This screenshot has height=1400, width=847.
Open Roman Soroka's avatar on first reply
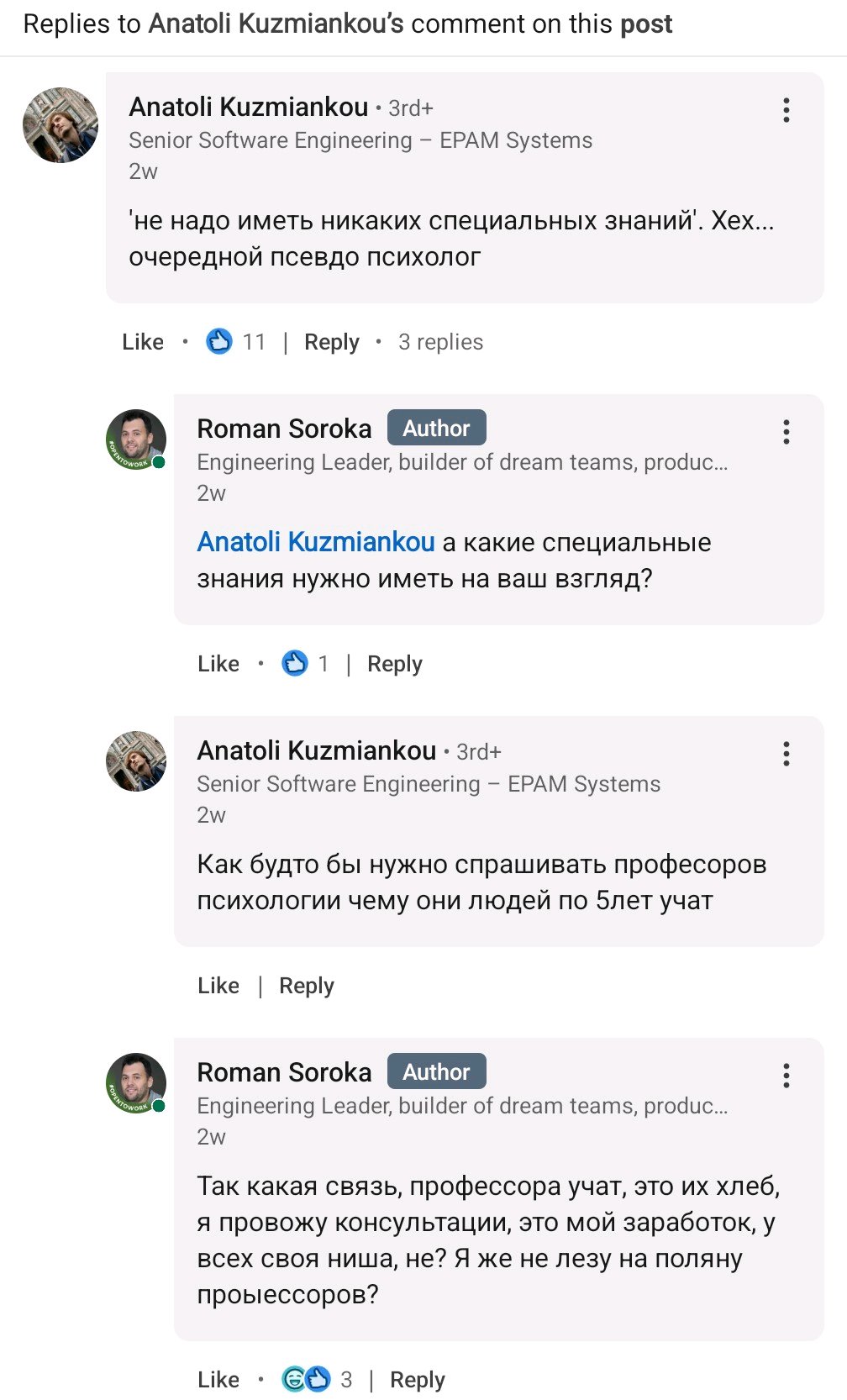click(x=136, y=439)
